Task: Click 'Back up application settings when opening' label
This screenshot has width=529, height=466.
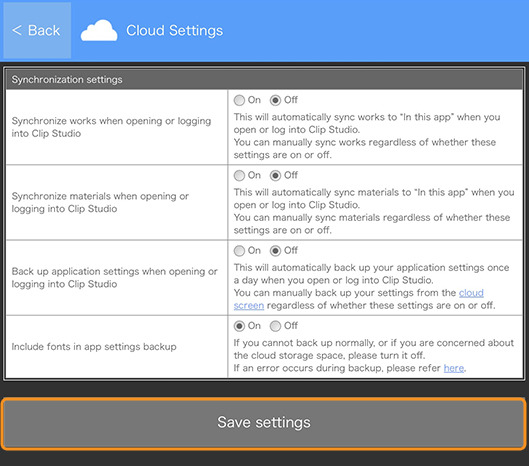Action: [114, 278]
